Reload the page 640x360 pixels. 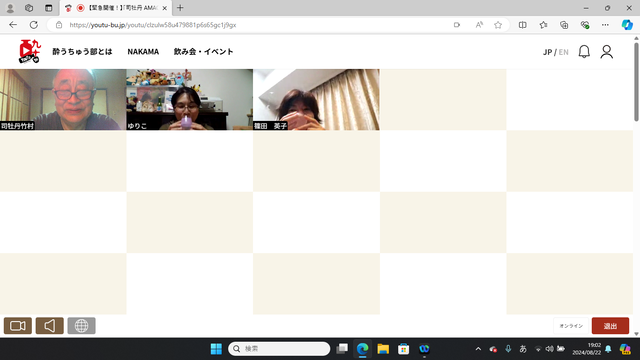(34, 25)
